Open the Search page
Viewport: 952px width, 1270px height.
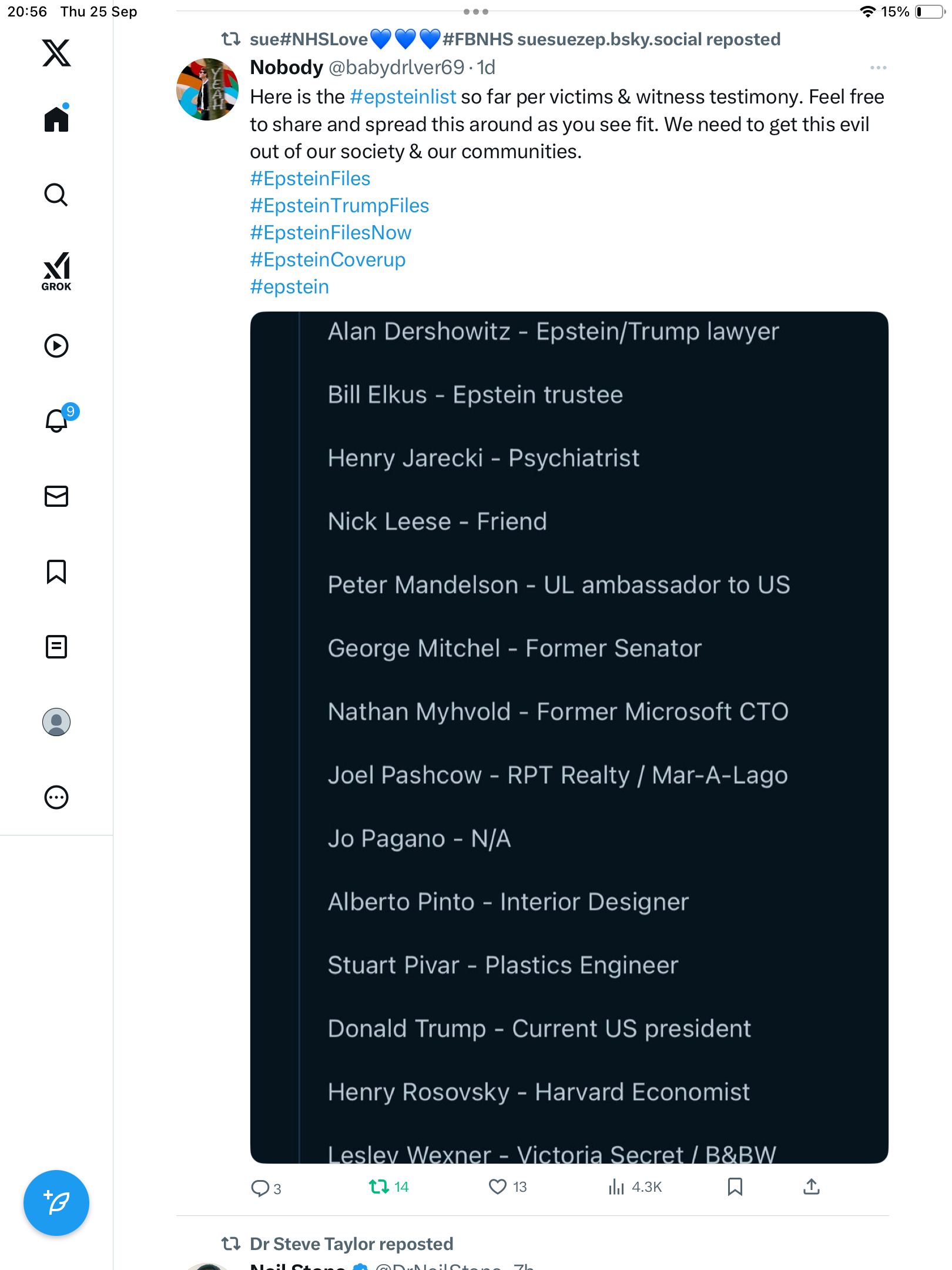[56, 195]
